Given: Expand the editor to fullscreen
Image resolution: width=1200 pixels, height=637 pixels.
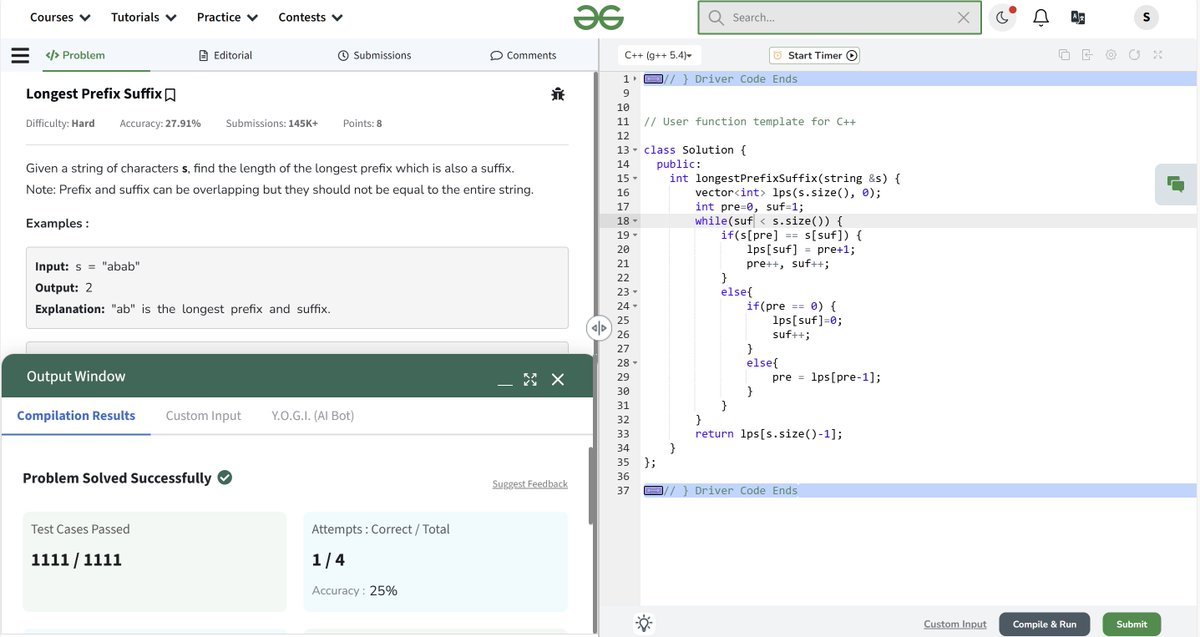Looking at the screenshot, I should click(1157, 55).
